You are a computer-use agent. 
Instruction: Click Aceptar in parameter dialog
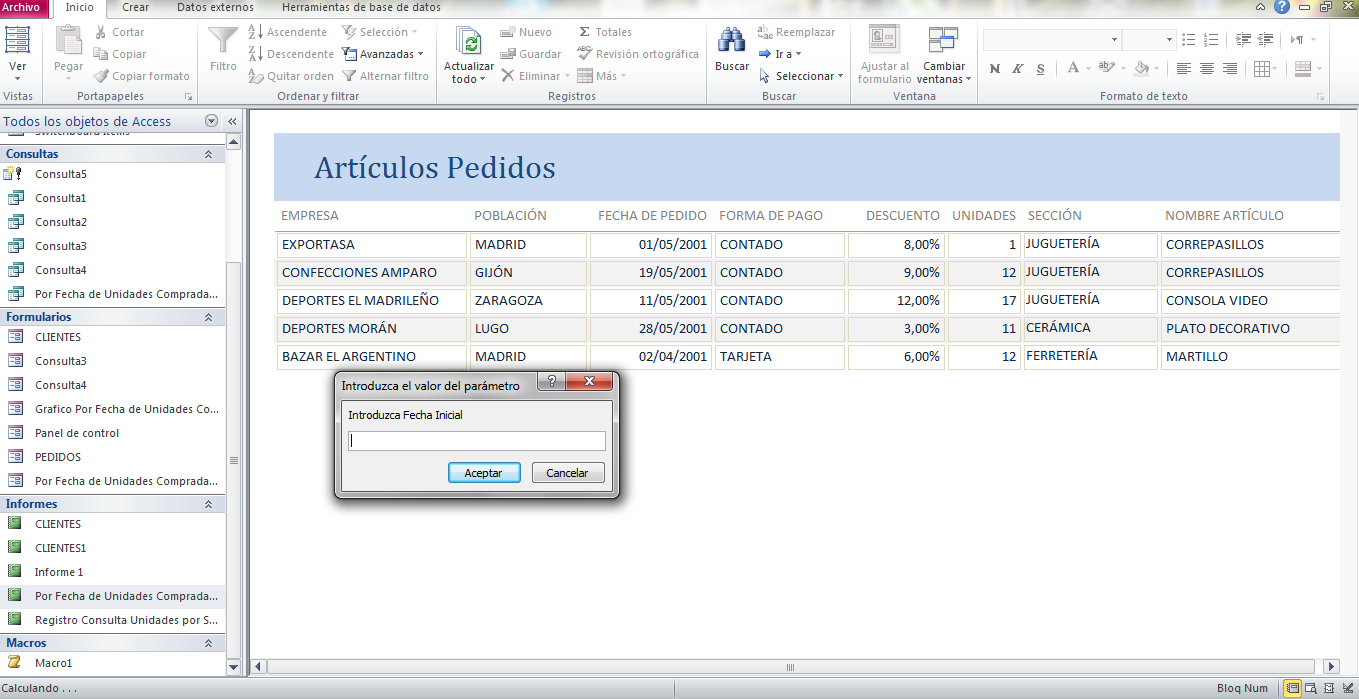point(484,473)
